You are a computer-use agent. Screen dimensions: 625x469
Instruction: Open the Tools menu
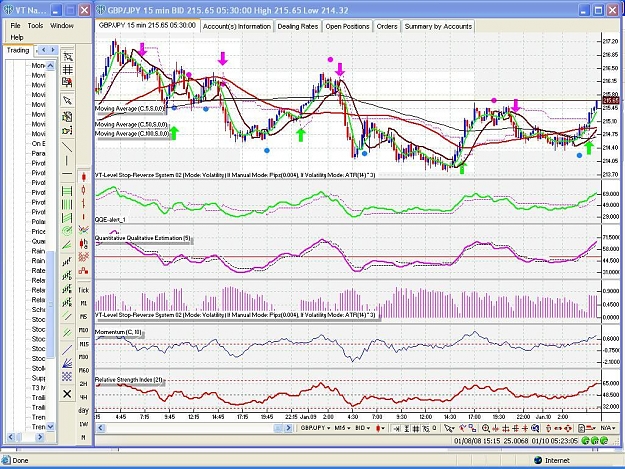[x=35, y=26]
